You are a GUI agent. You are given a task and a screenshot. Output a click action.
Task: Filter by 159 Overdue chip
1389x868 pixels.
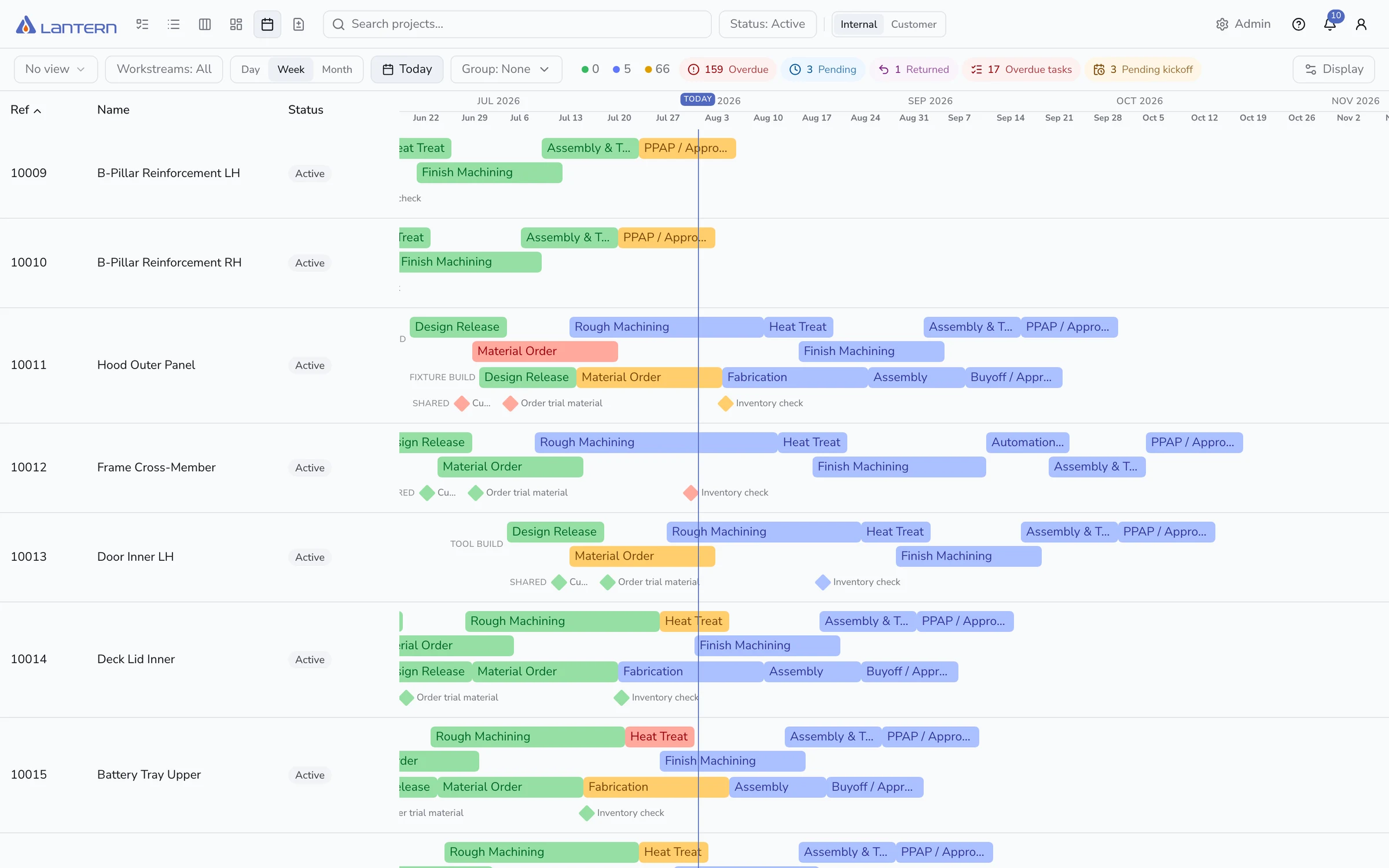point(727,69)
